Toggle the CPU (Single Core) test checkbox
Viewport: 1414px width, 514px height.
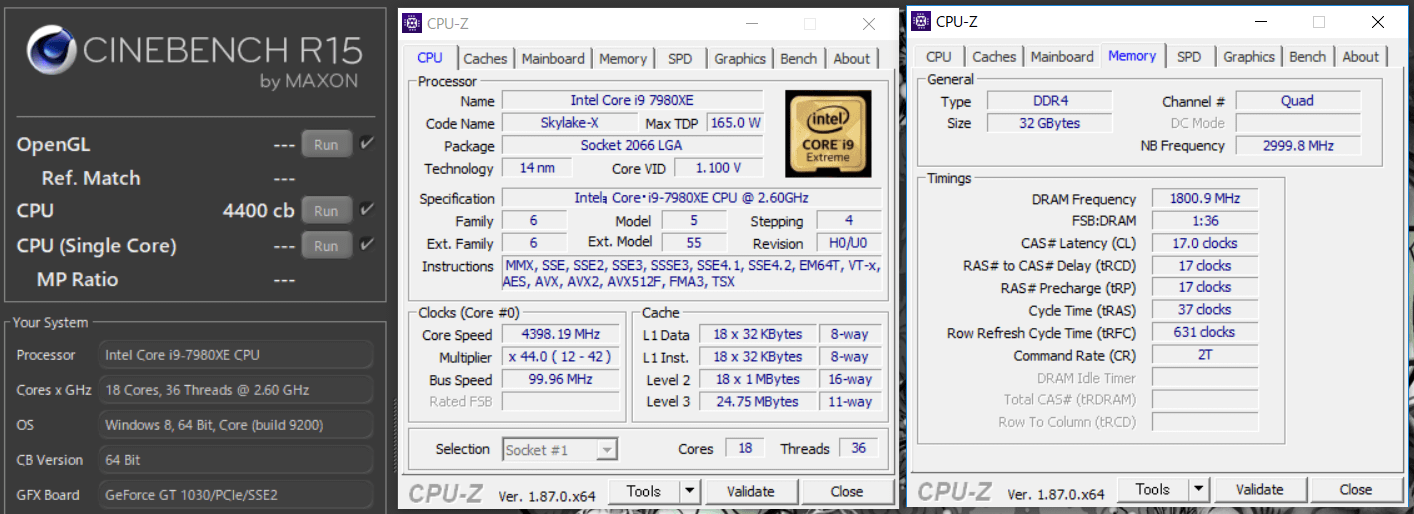367,243
